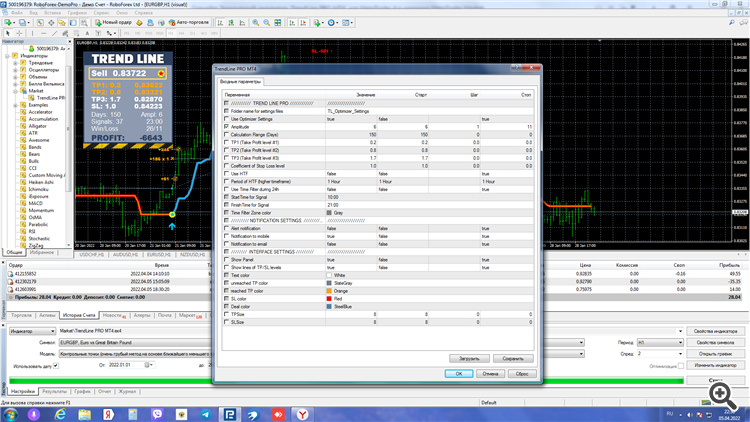This screenshot has width=750, height=422.
Task: Check the Use HTF parameter checkbox
Action: pos(226,174)
